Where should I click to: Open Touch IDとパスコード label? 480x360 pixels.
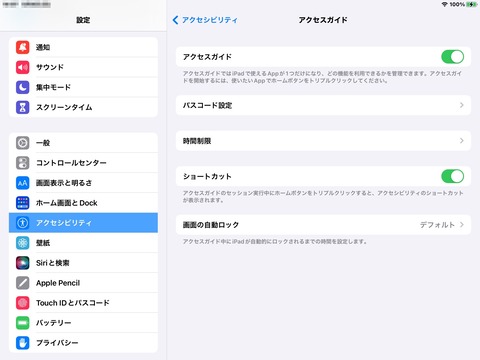(x=73, y=303)
